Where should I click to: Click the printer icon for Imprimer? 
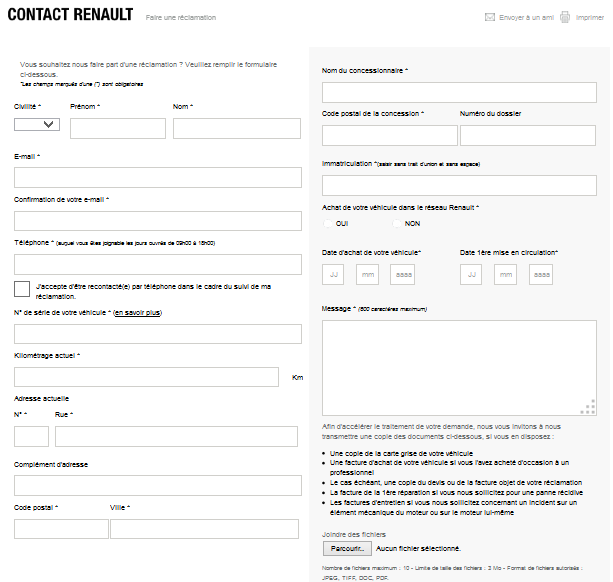pos(566,17)
